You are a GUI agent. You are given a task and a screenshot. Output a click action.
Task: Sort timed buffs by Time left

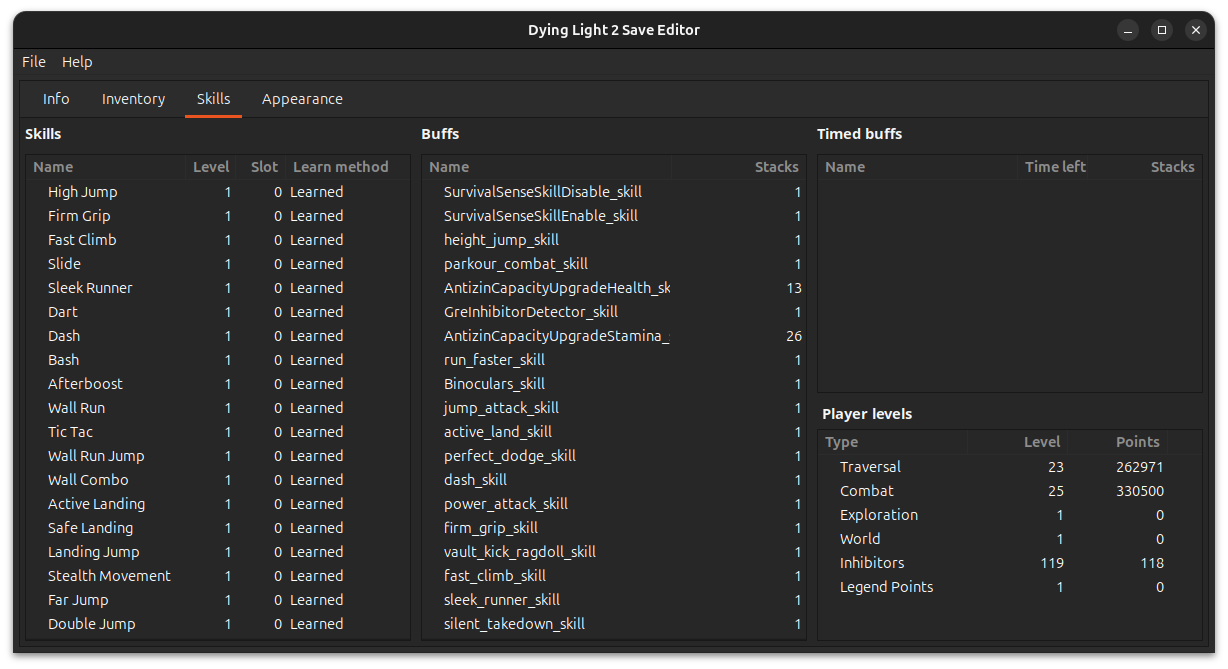[x=1055, y=167]
